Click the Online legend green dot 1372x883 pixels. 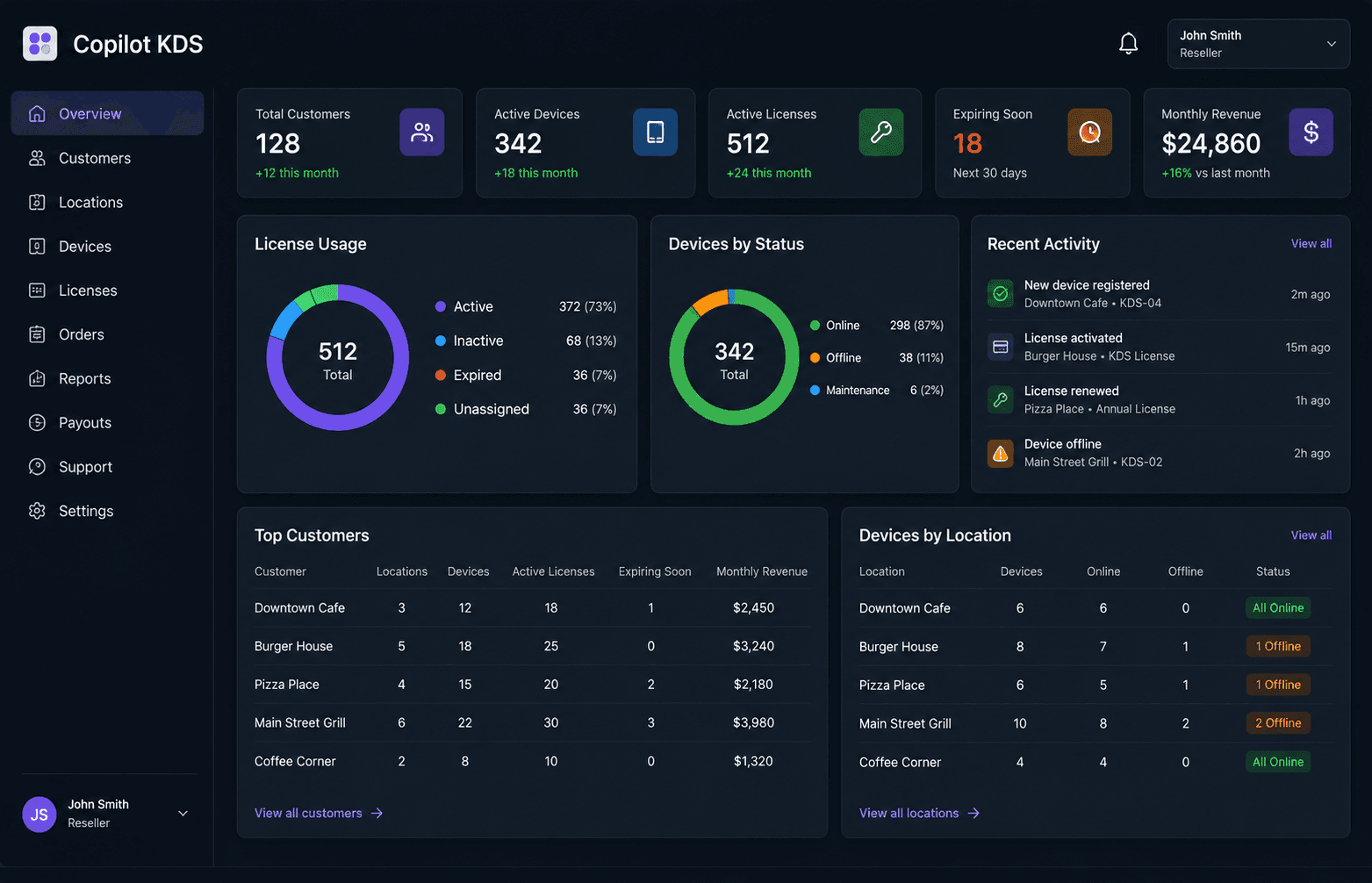[x=815, y=325]
